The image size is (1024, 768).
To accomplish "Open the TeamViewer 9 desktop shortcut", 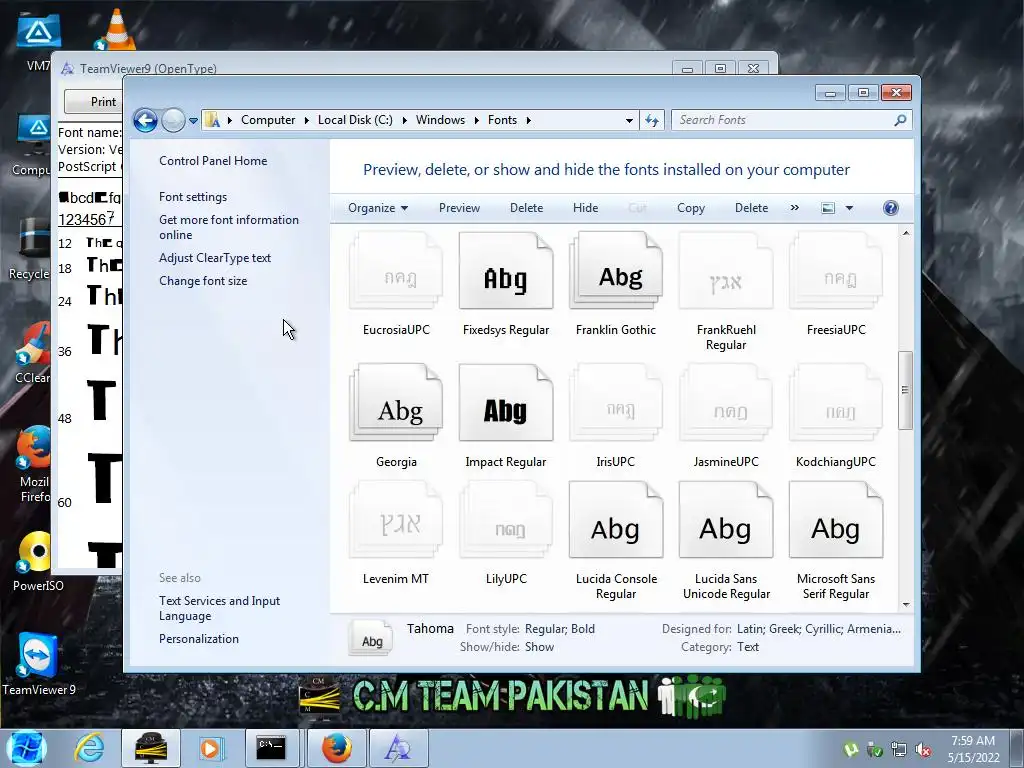I will 39,664.
